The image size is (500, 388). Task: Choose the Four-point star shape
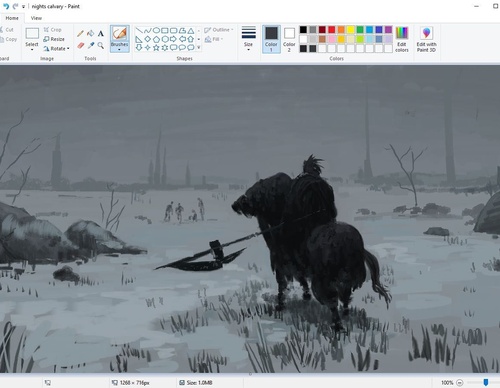pos(148,47)
